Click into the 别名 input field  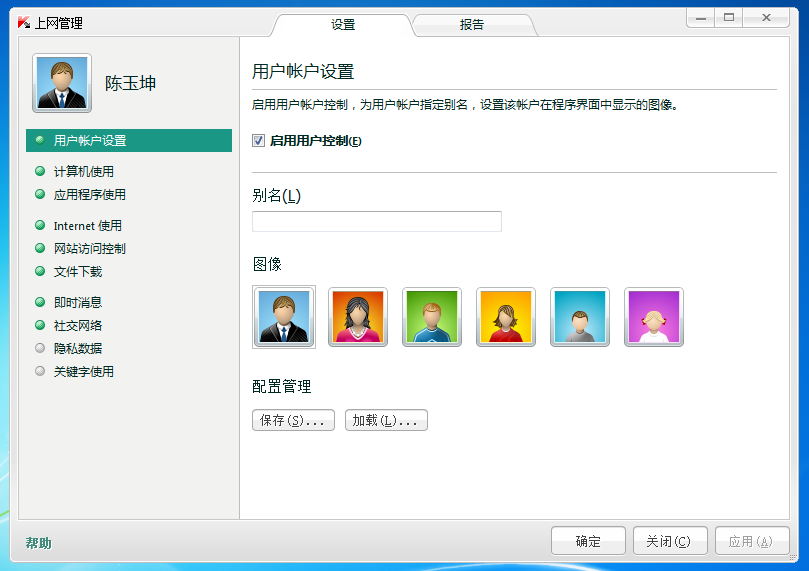click(376, 222)
